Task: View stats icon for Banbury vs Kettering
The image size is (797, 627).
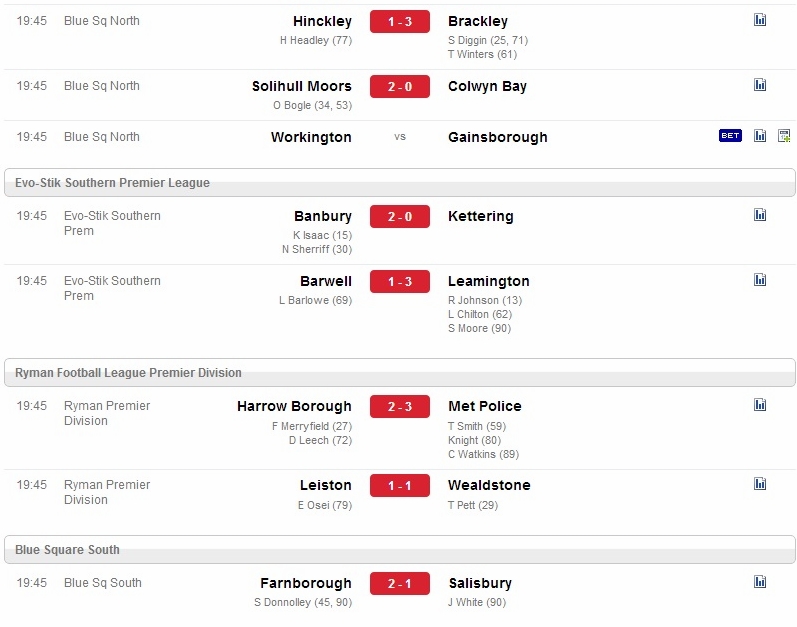Action: click(760, 215)
